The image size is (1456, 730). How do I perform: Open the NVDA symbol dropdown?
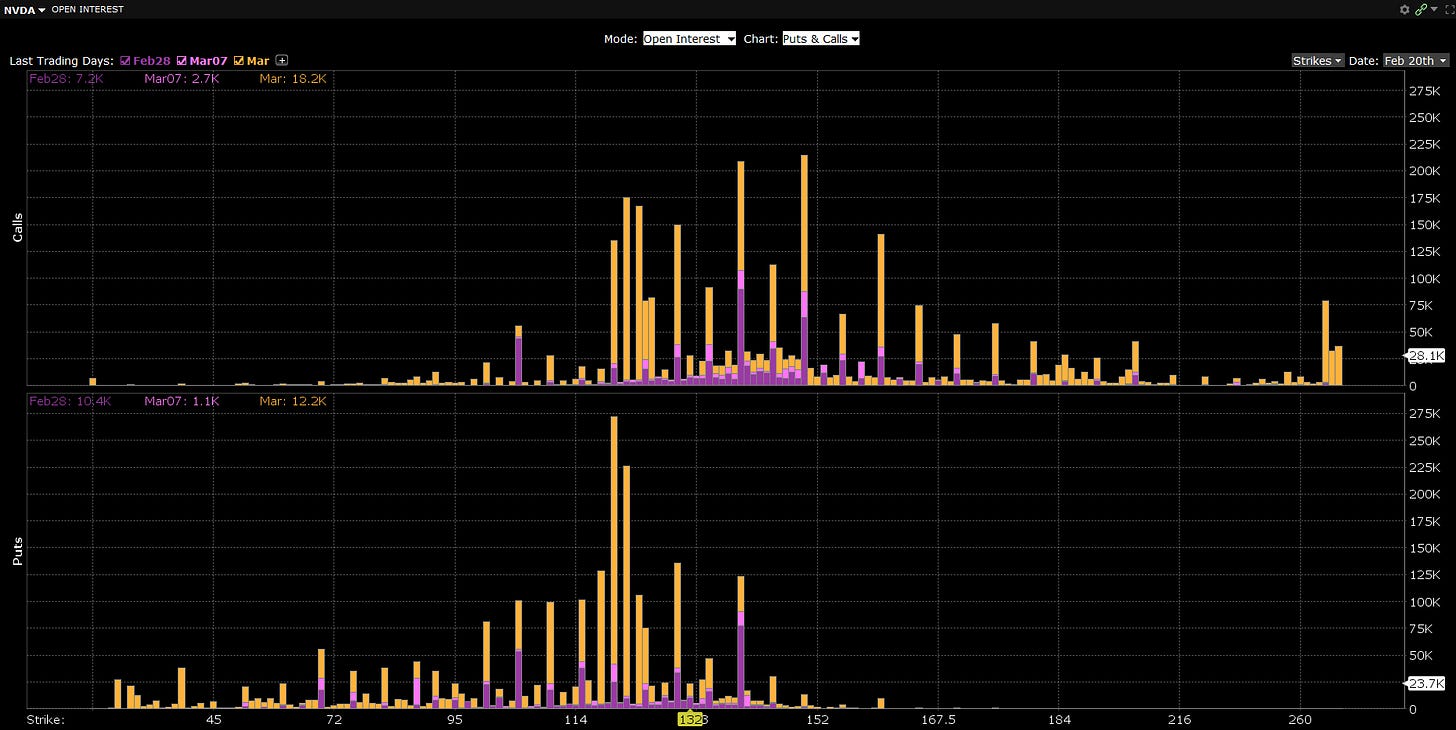click(26, 9)
